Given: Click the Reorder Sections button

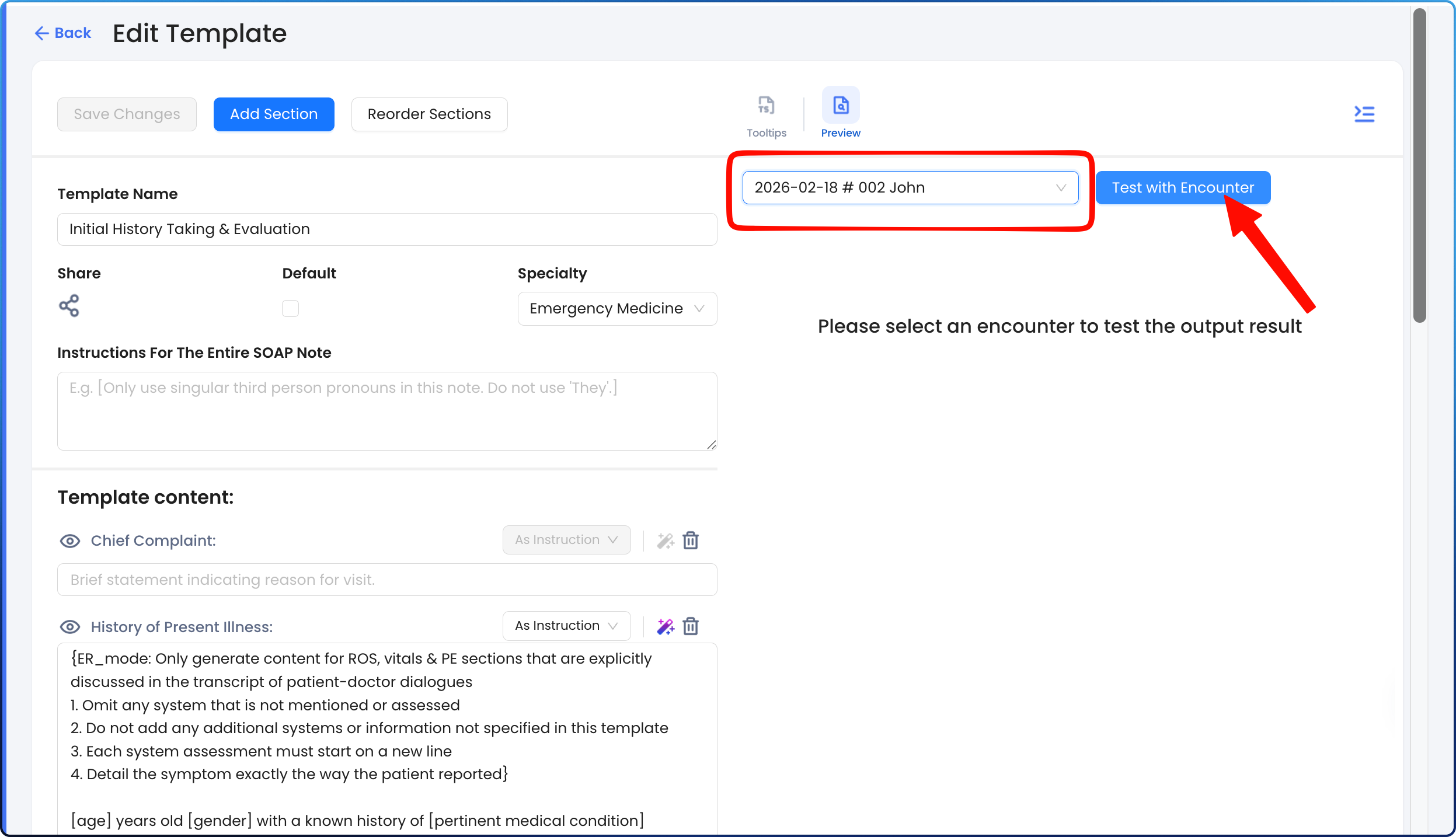Looking at the screenshot, I should click(x=429, y=114).
